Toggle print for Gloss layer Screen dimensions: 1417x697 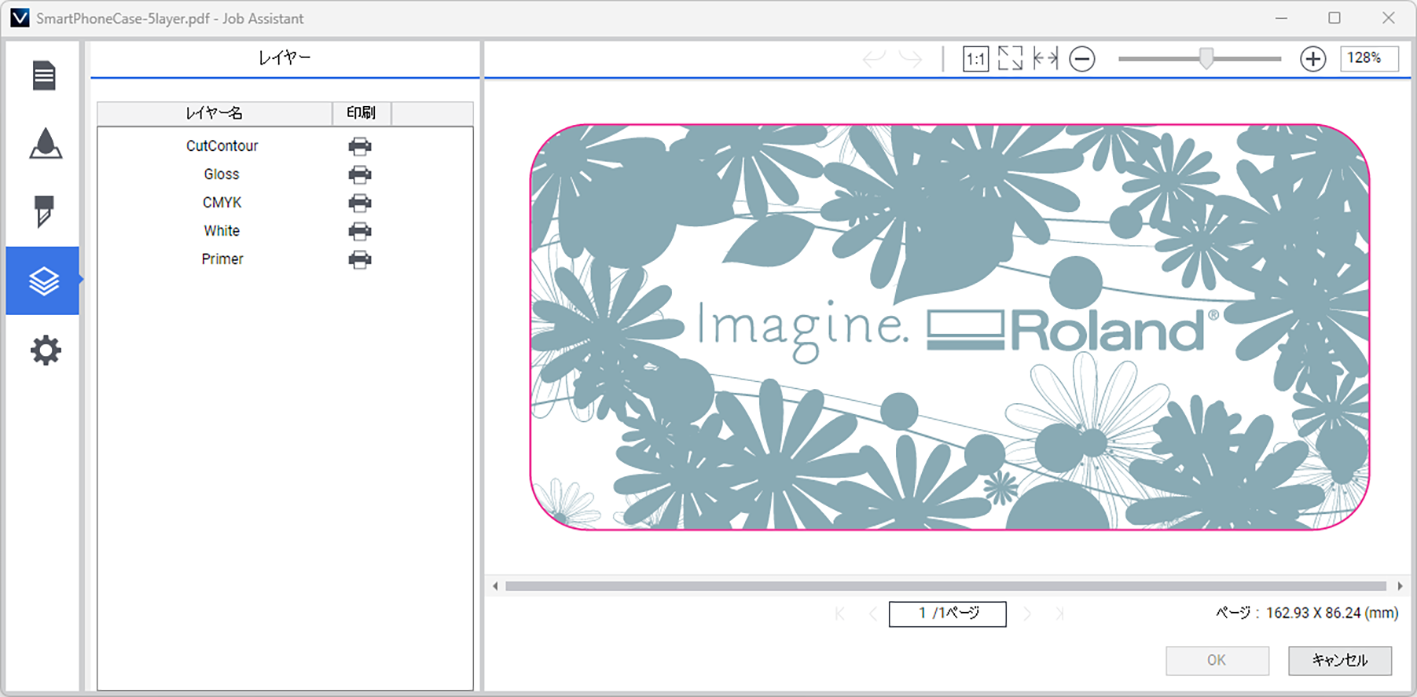tap(360, 174)
